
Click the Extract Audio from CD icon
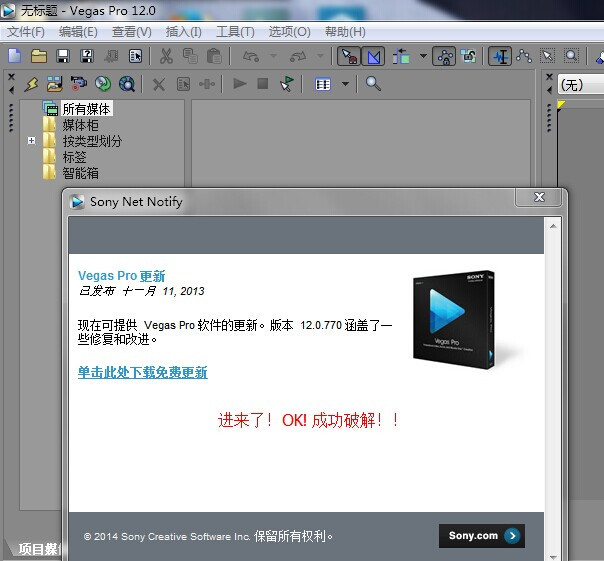tap(103, 84)
